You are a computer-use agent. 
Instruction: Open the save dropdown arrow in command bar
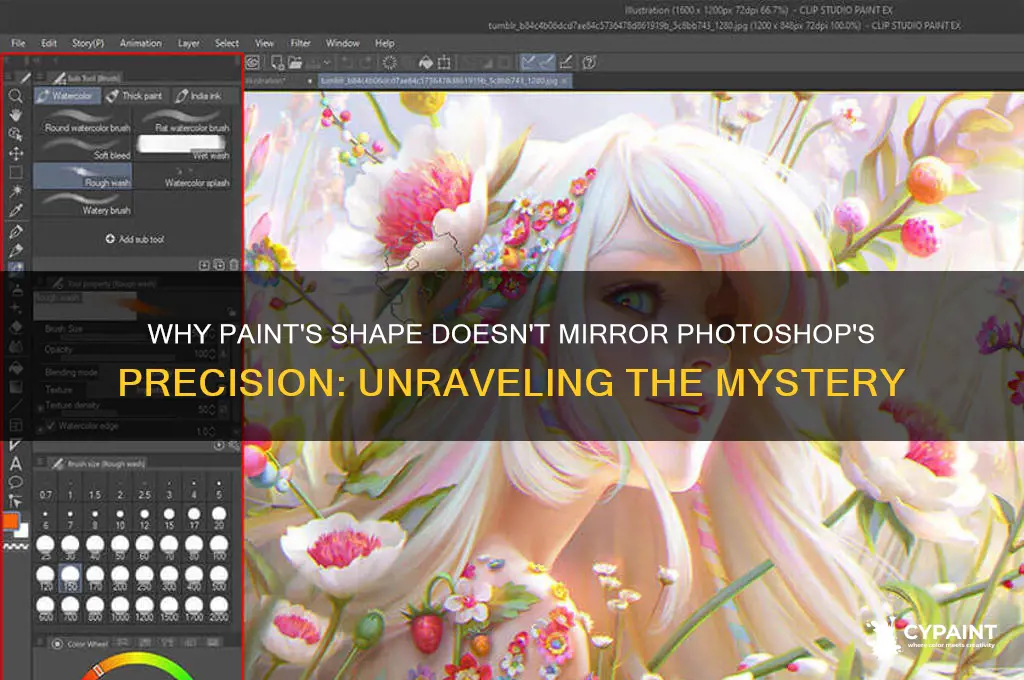(x=327, y=63)
